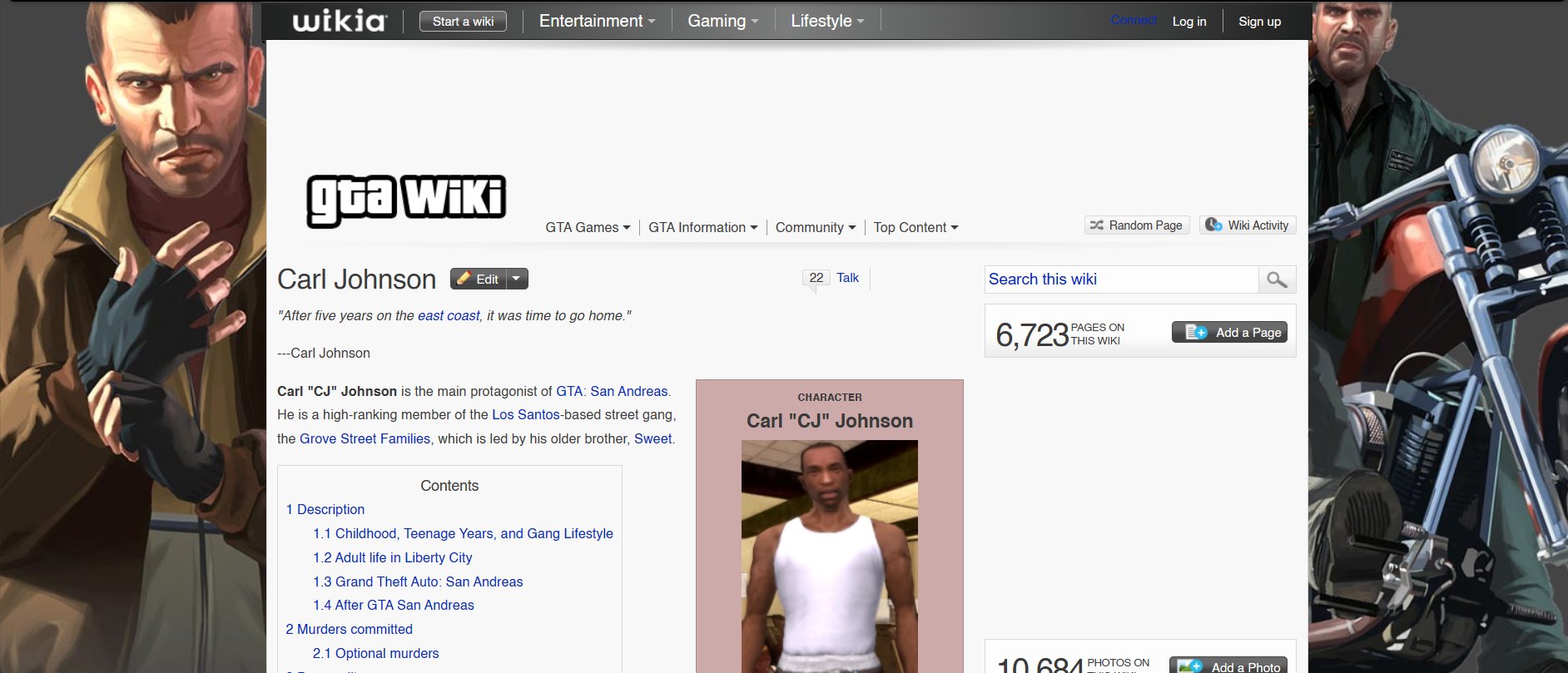Click the 6,723 pages count
The width and height of the screenshot is (1568, 673).
pyautogui.click(x=1032, y=334)
